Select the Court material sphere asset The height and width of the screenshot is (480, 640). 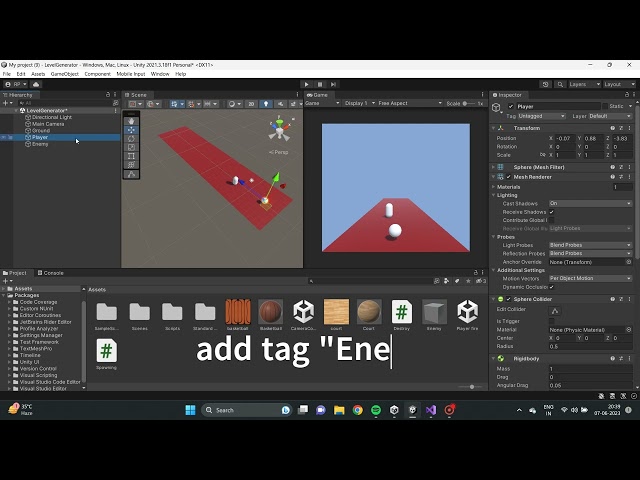point(369,312)
